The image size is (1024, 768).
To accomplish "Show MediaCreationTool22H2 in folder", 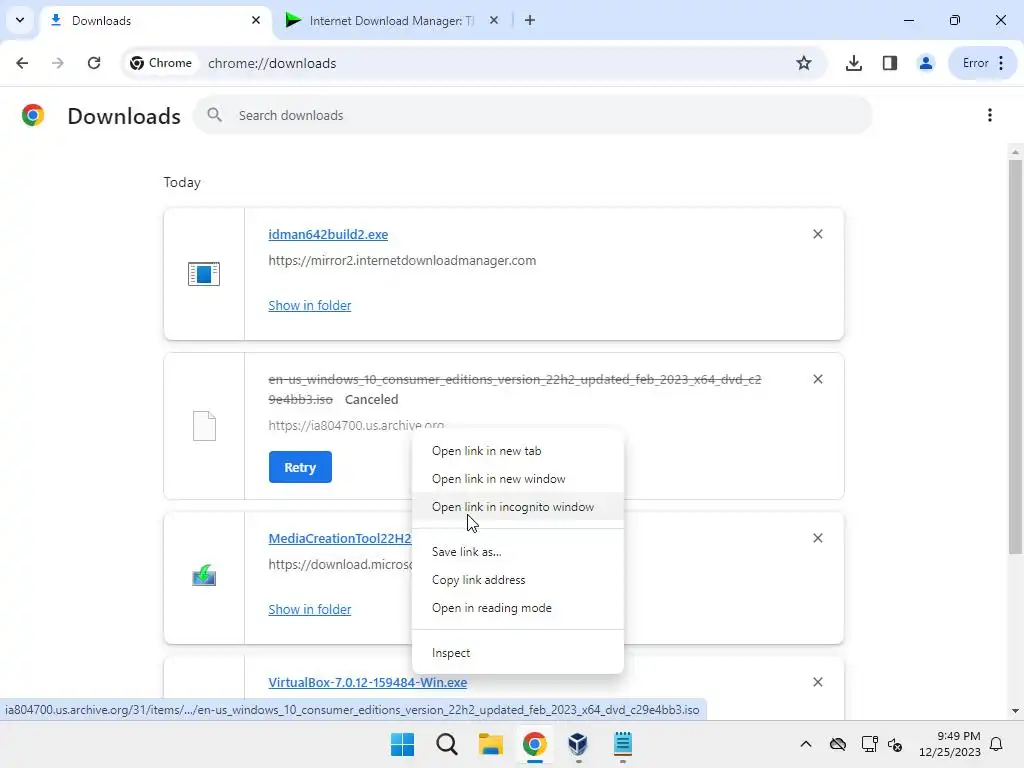I will pos(310,609).
